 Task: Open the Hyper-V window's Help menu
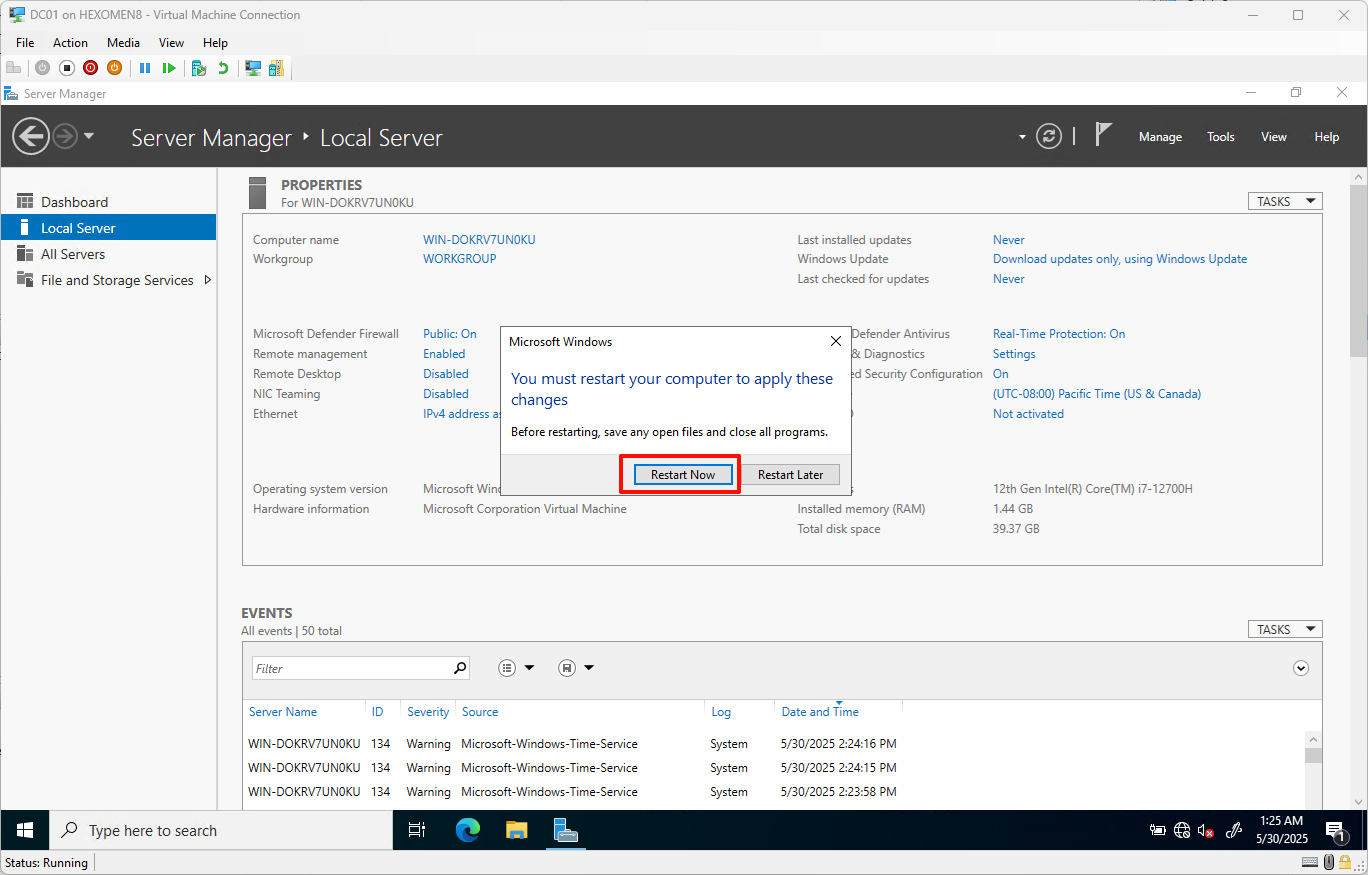tap(215, 43)
